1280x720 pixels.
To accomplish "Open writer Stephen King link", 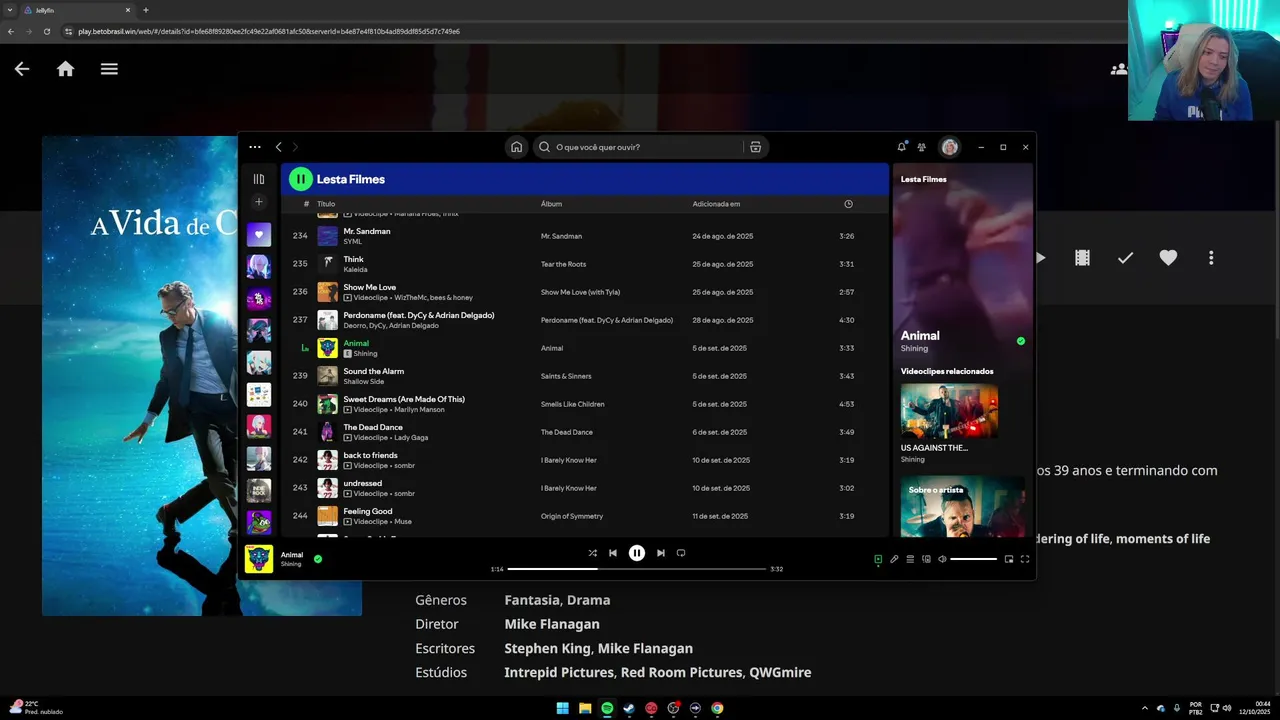I will point(548,648).
